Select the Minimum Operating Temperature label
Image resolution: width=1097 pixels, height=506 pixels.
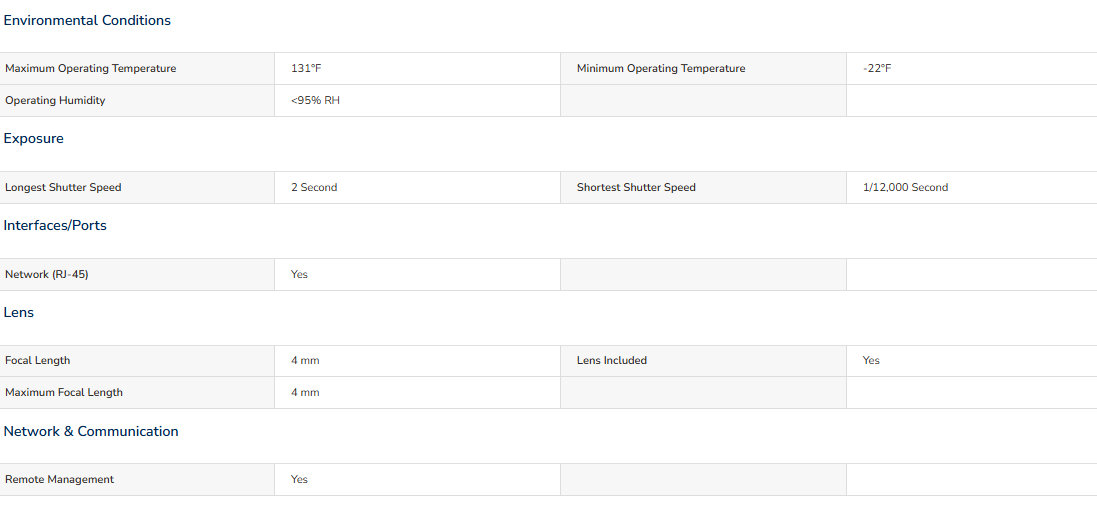coord(660,69)
